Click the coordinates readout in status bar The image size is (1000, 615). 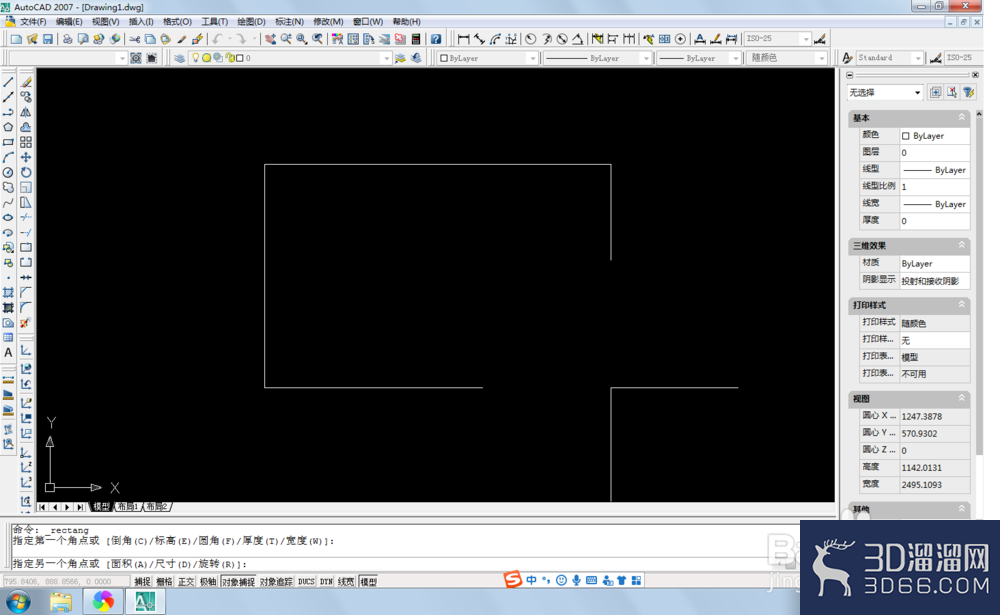point(66,582)
